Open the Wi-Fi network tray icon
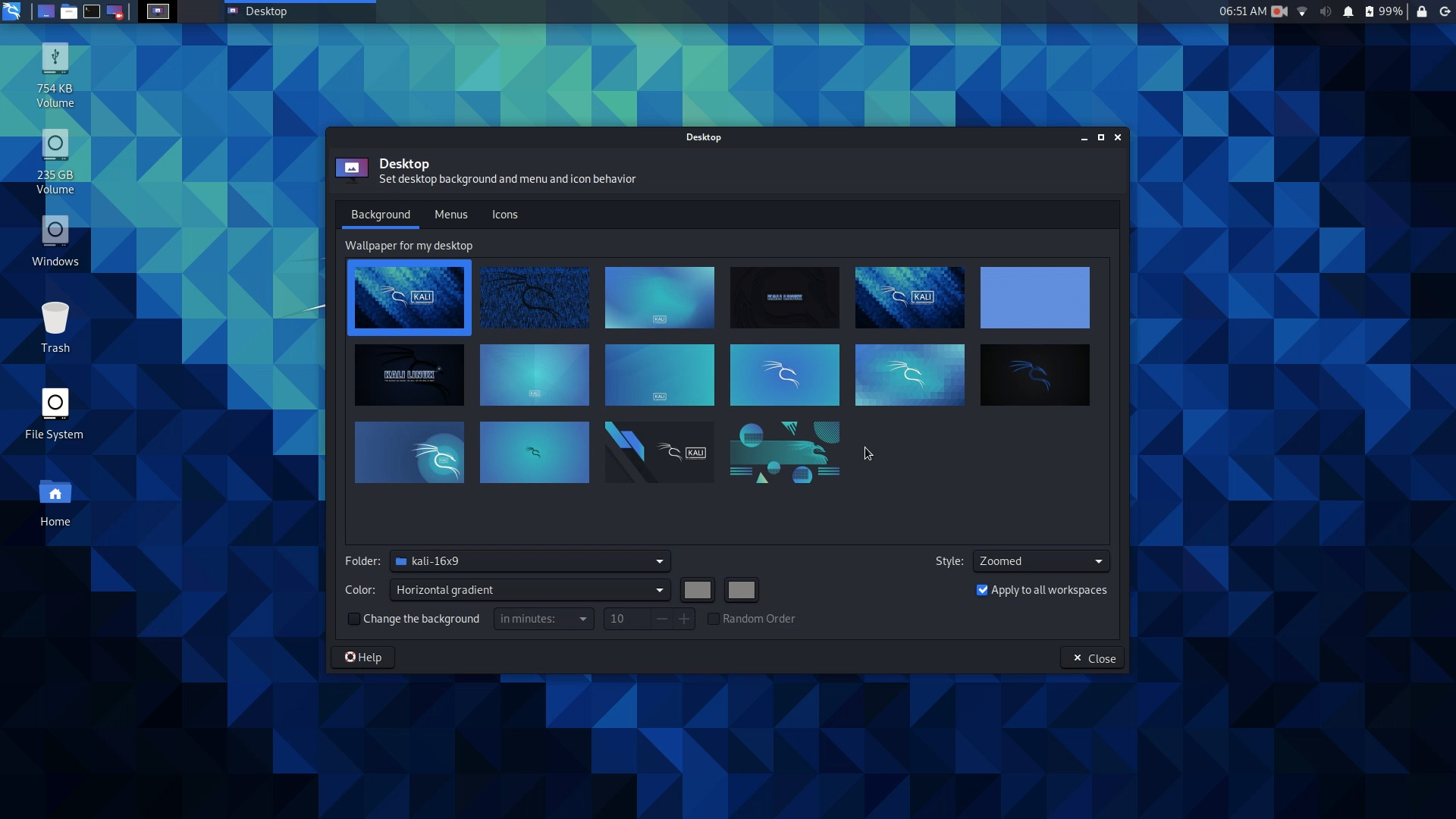 click(x=1302, y=11)
